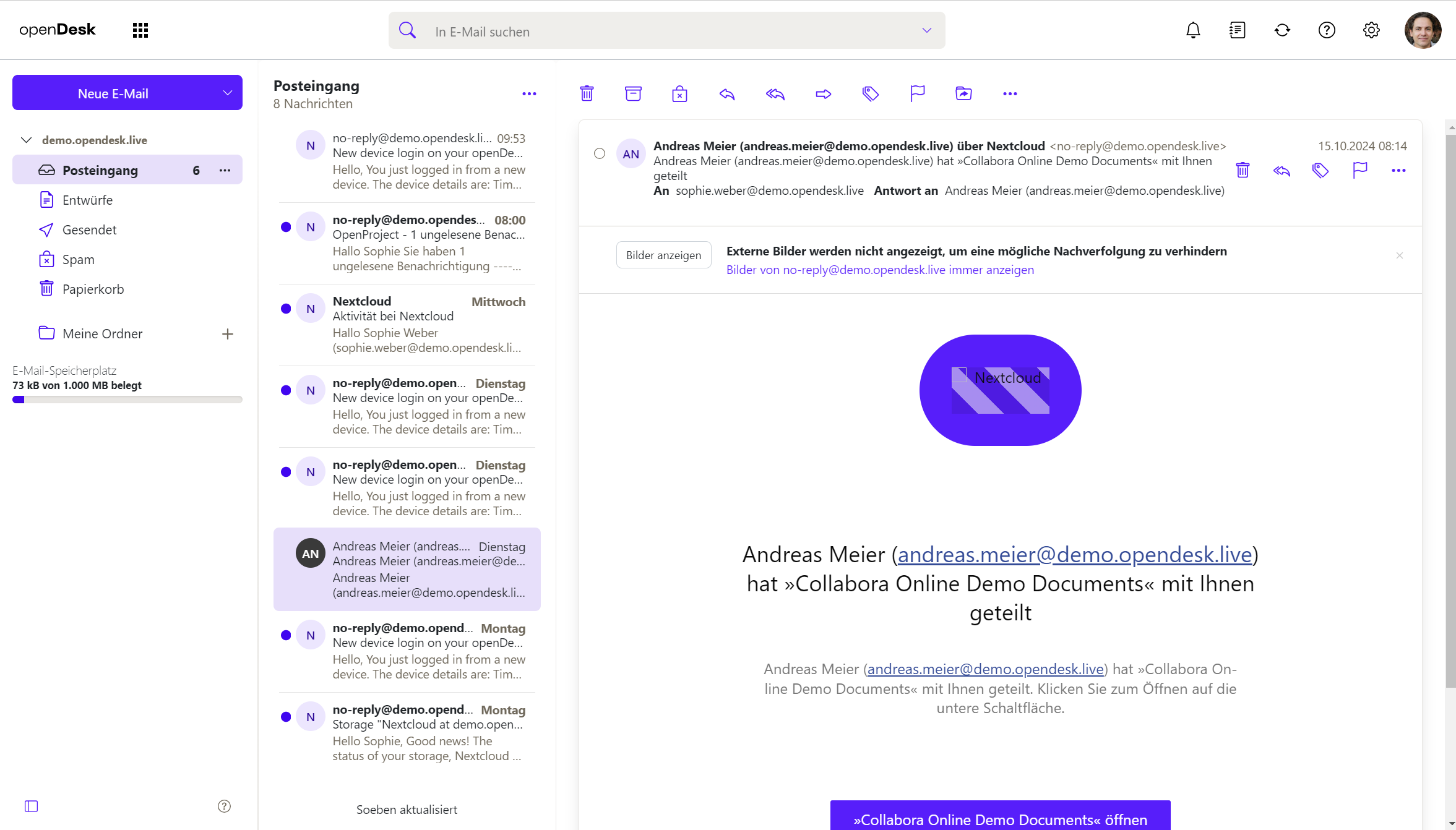Viewport: 1456px width, 830px height.
Task: Toggle the folder view sidebar icon
Action: pos(31,806)
